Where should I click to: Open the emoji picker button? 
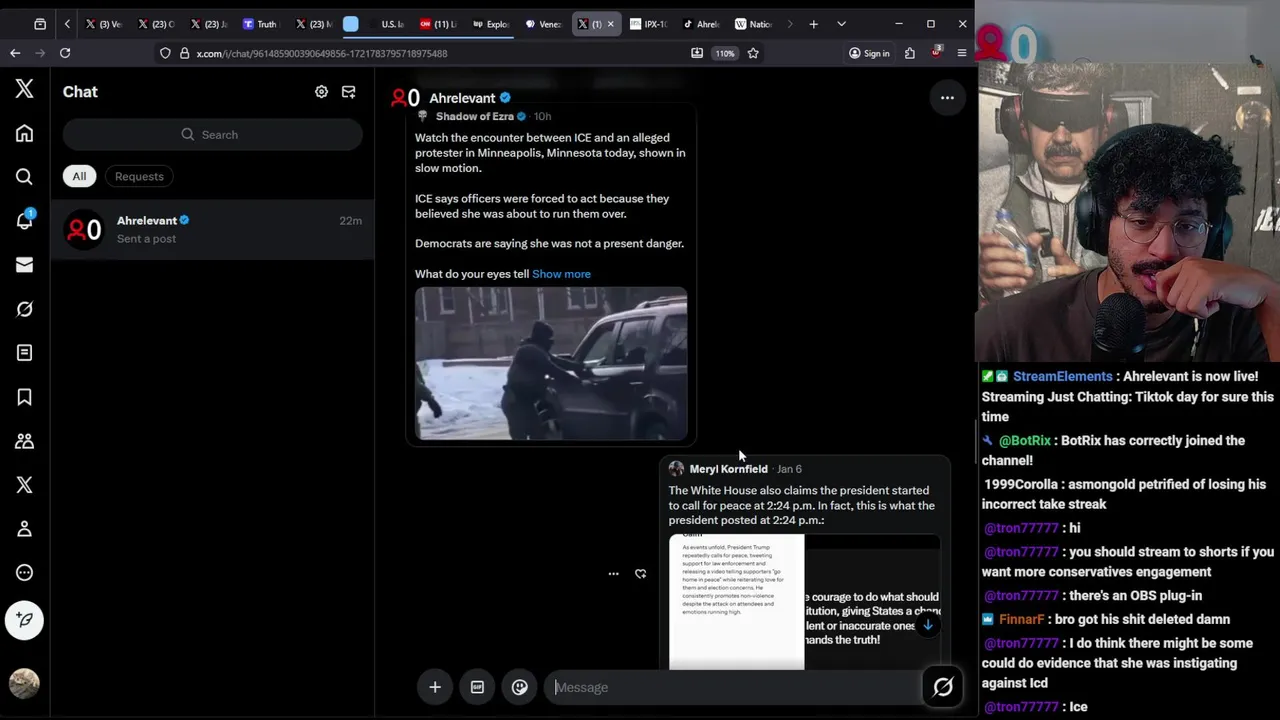pyautogui.click(x=520, y=687)
